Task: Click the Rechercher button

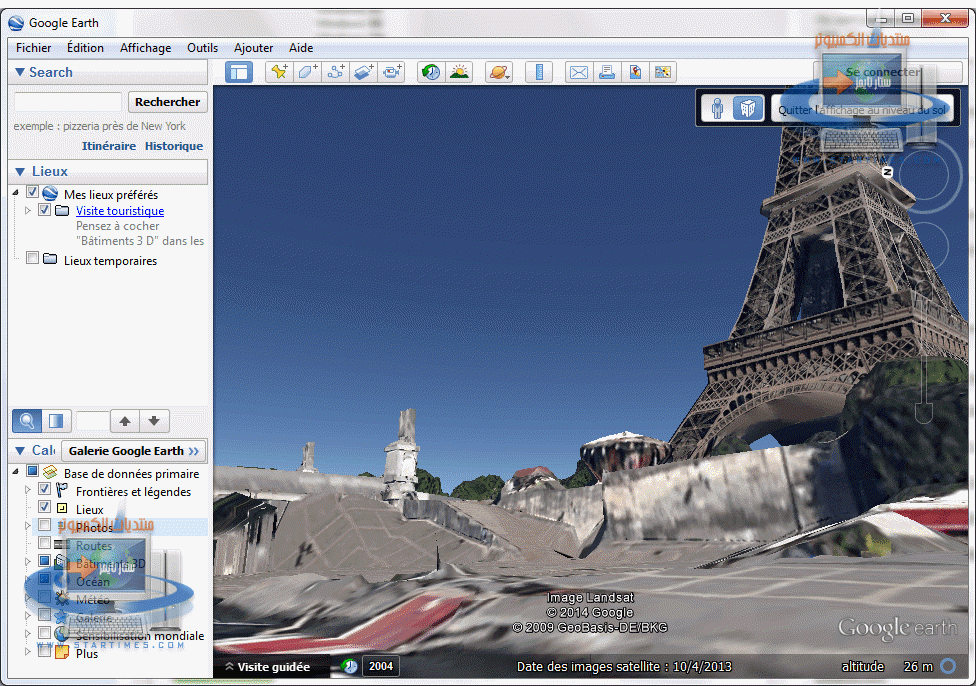Action: 167,102
